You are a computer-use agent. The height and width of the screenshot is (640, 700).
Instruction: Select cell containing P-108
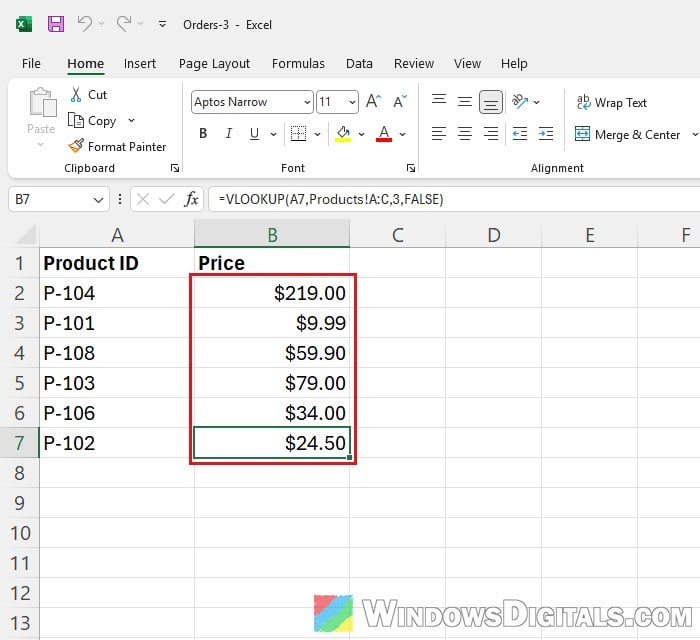pos(117,353)
